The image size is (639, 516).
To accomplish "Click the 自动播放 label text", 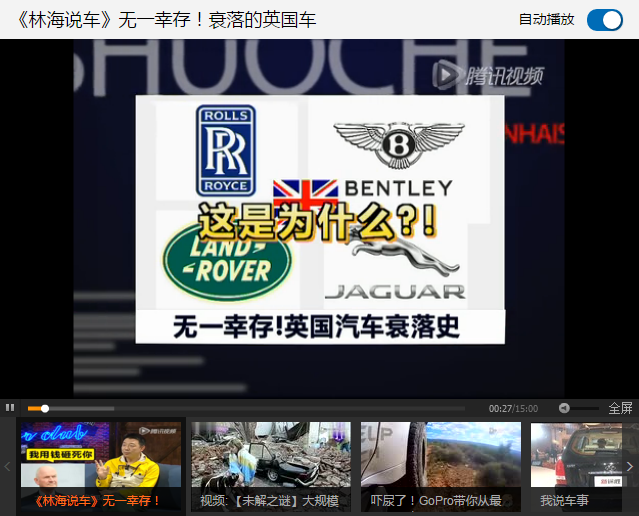I will [546, 20].
